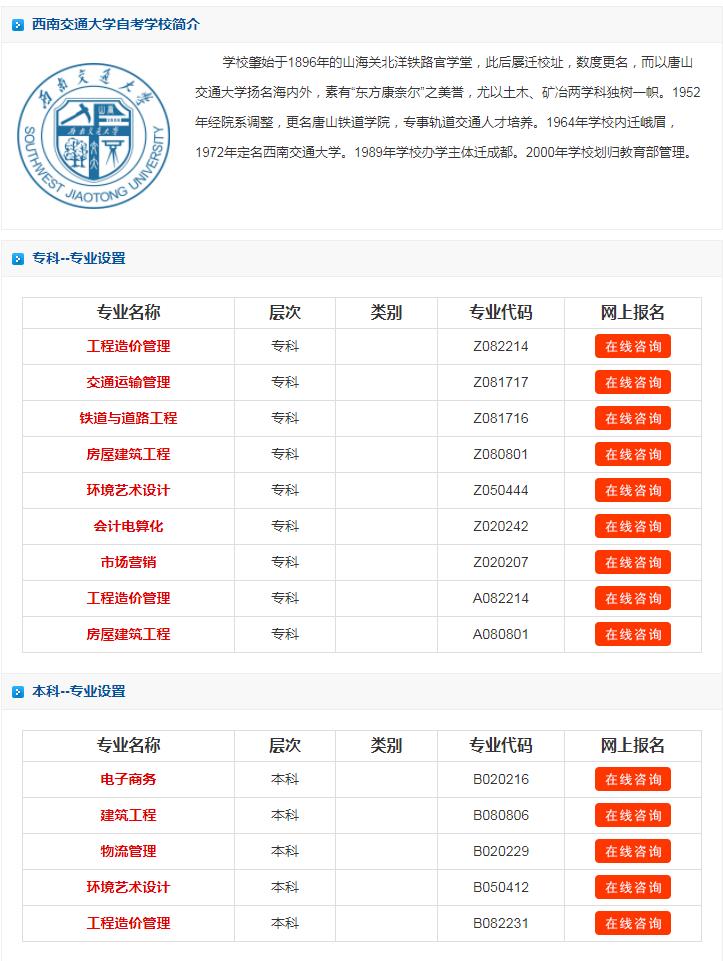
Task: Click the code cell Z020207
Action: 501,562
